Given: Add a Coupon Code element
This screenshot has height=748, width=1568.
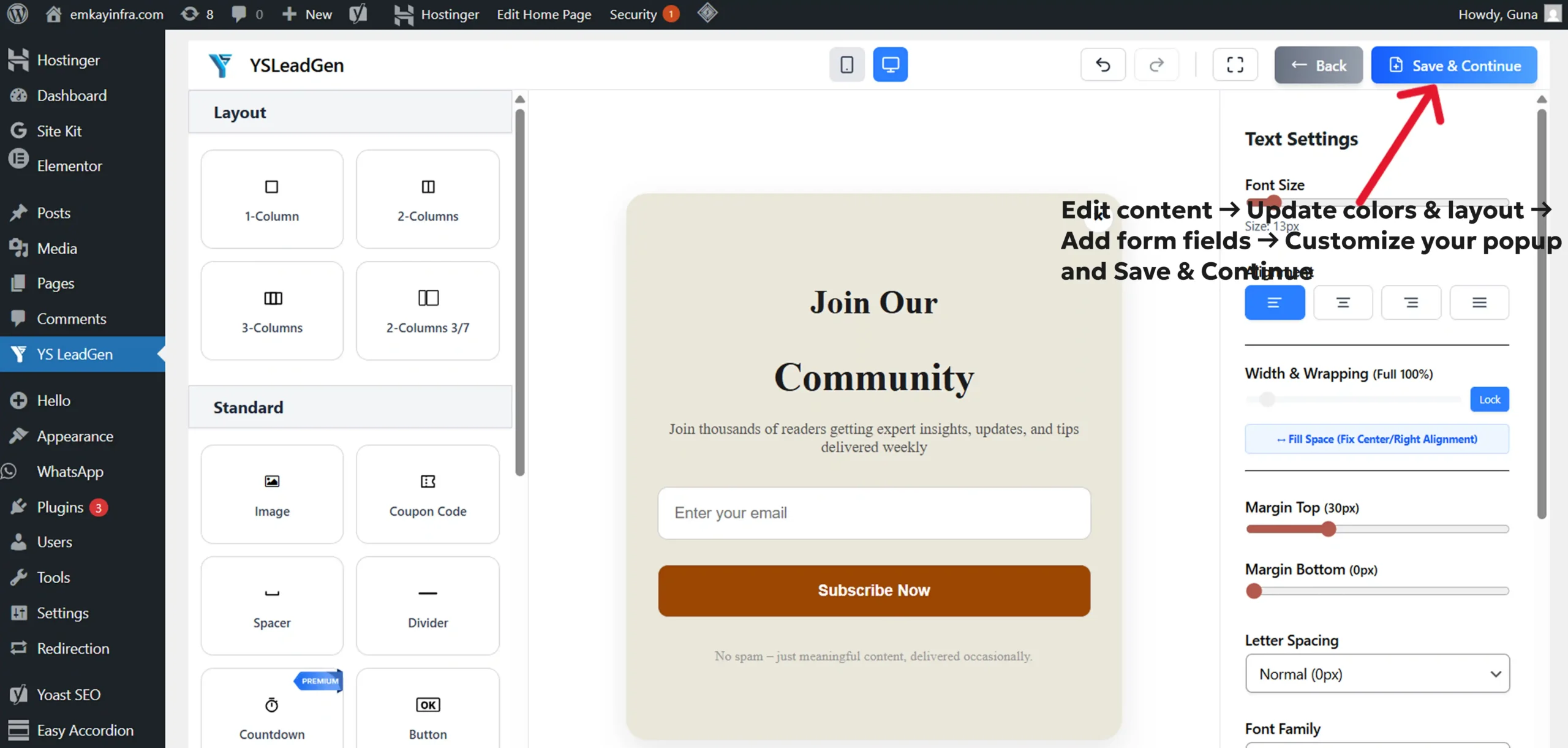Looking at the screenshot, I should (x=428, y=494).
